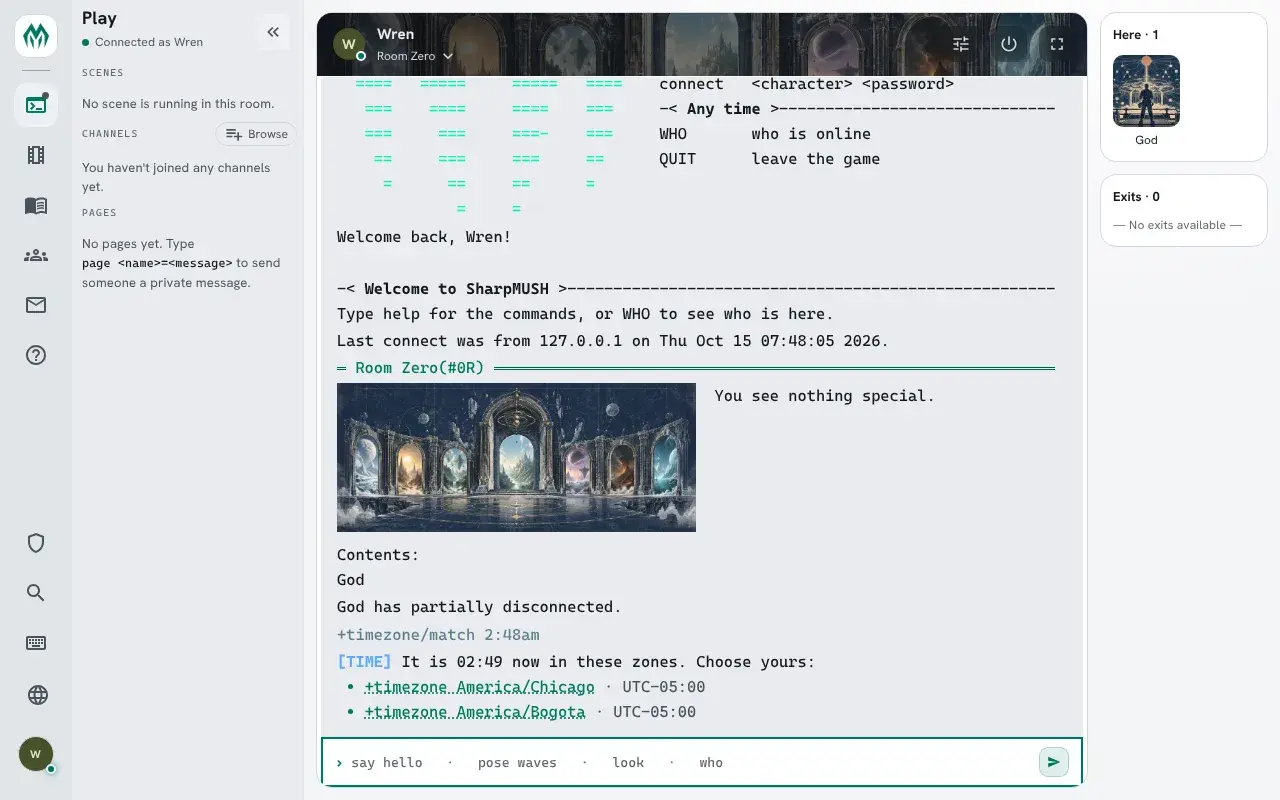Click the "+timezone/match 2:48am" command line
Screen dimensions: 1280x800
coord(438,635)
